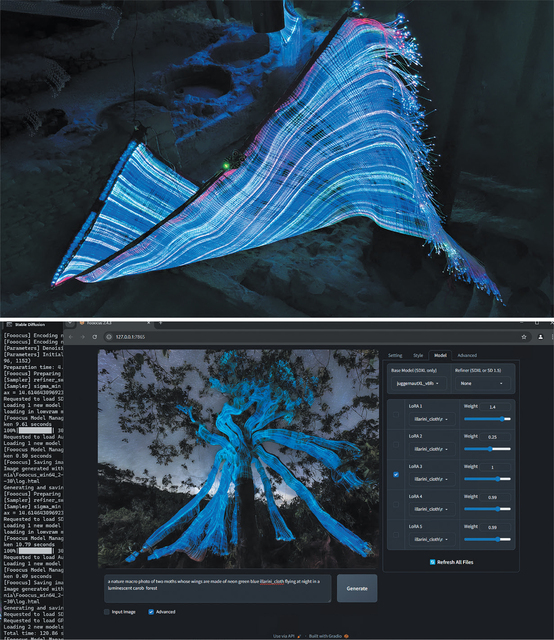Switch to the Style tab
This screenshot has width=554, height=640.
[x=418, y=356]
